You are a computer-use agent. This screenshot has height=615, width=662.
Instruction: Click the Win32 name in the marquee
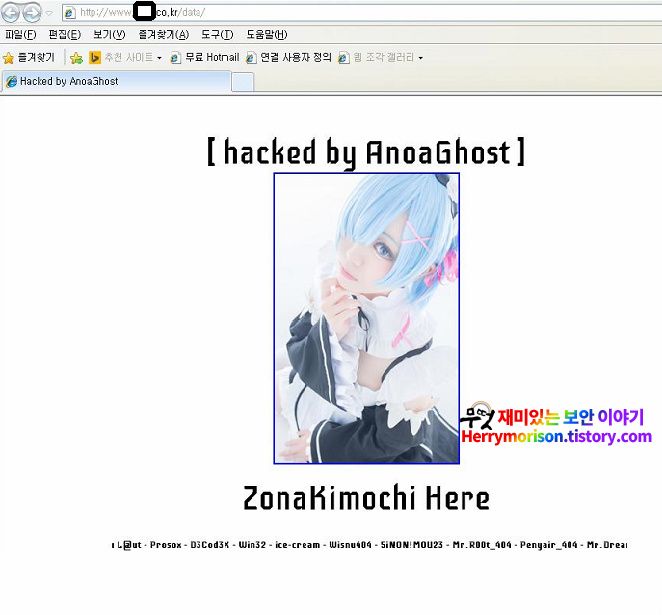point(252,545)
